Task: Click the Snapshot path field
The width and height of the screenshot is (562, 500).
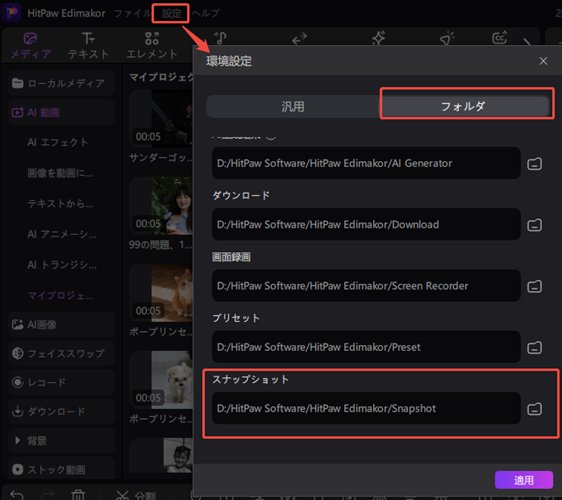Action: [x=366, y=408]
